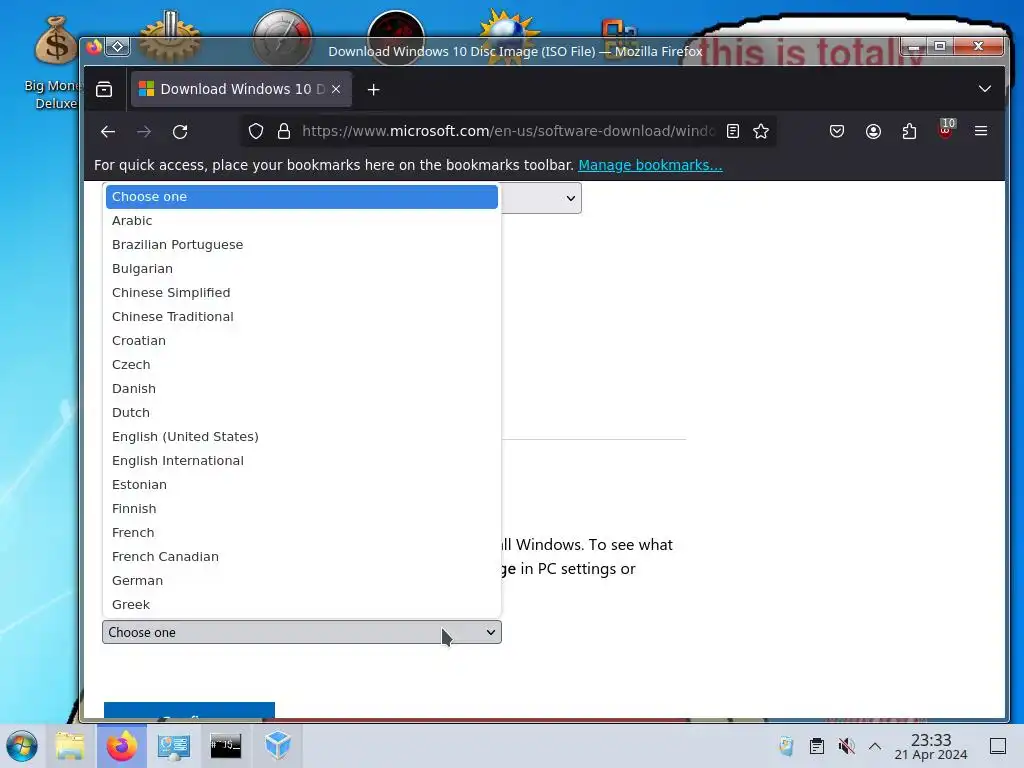This screenshot has height=768, width=1024.
Task: View site security via padlock icon
Action: (x=283, y=131)
